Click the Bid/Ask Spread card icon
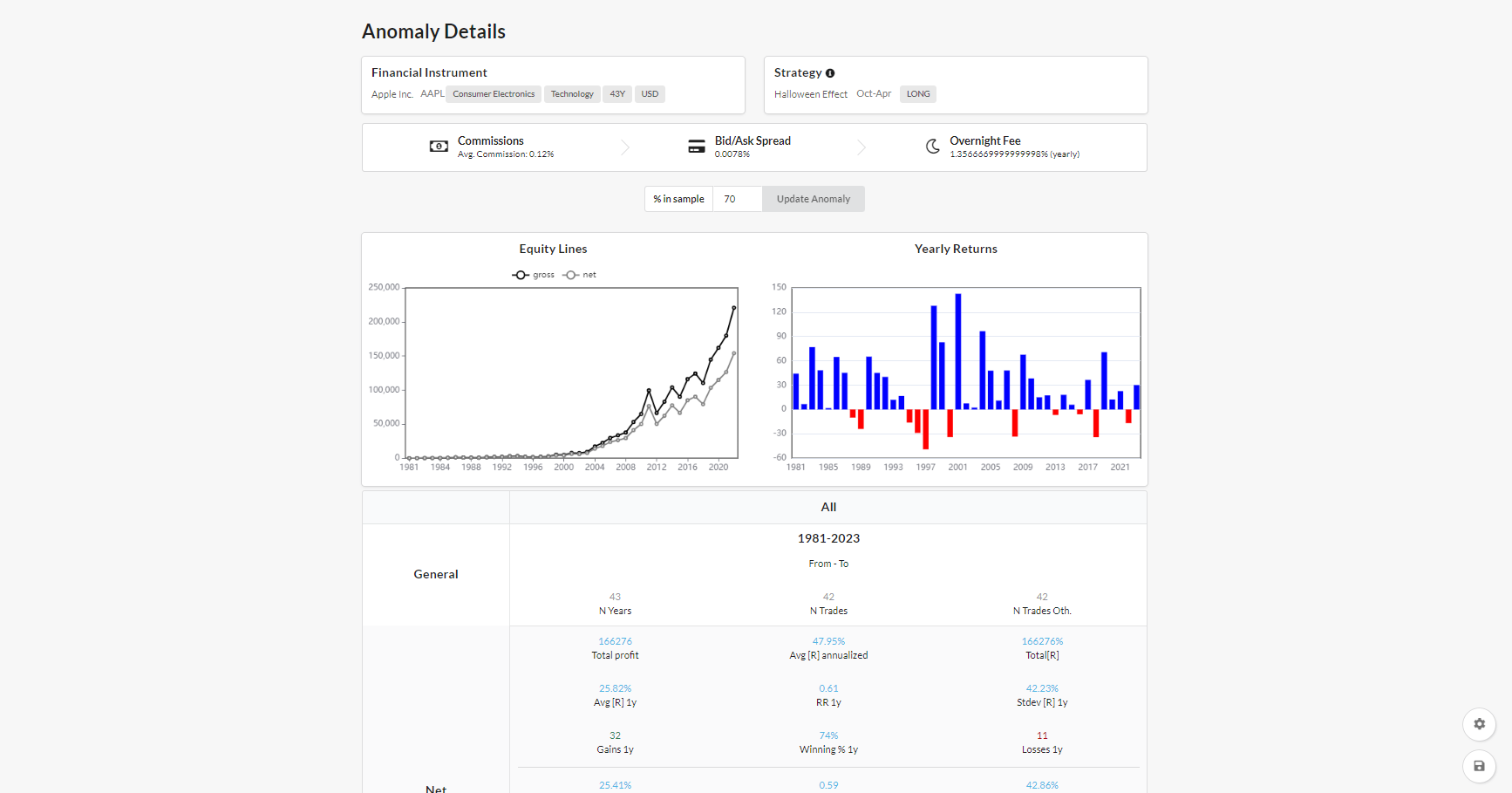The image size is (1512, 793). 696,146
